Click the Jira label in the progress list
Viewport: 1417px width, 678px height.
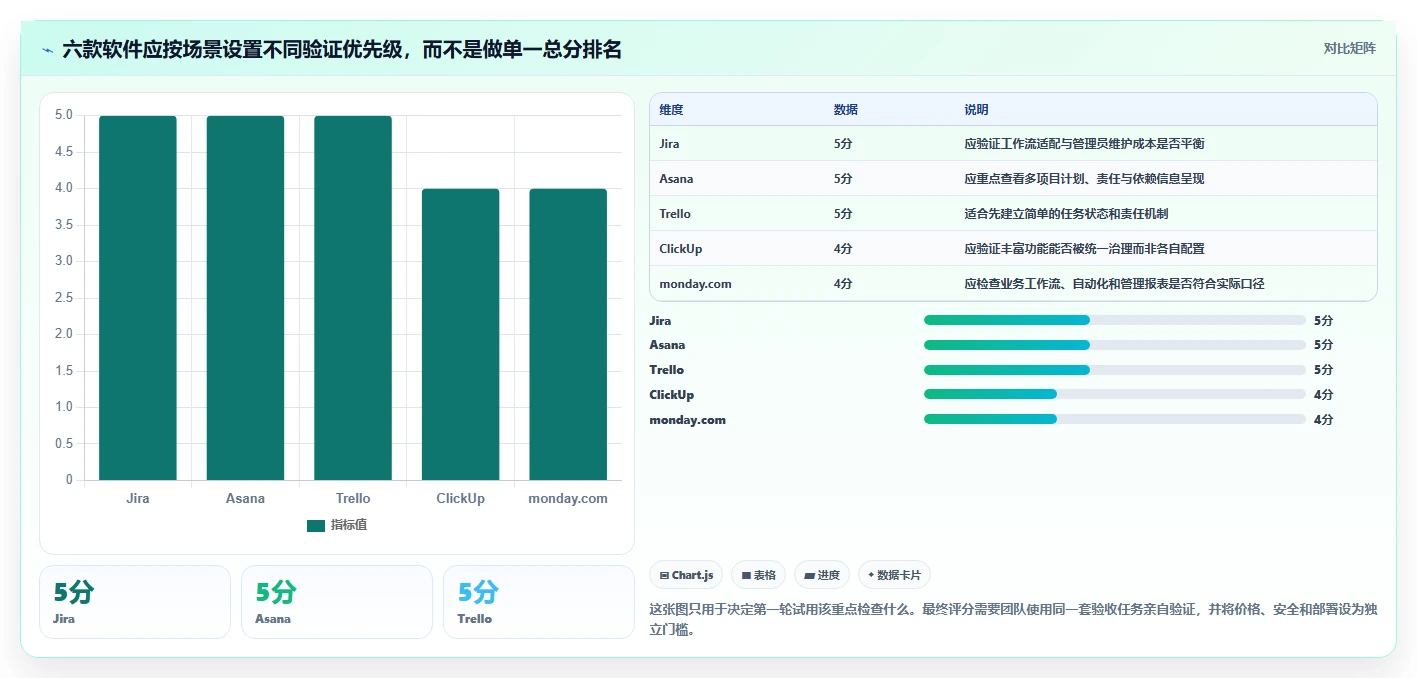(x=660, y=321)
